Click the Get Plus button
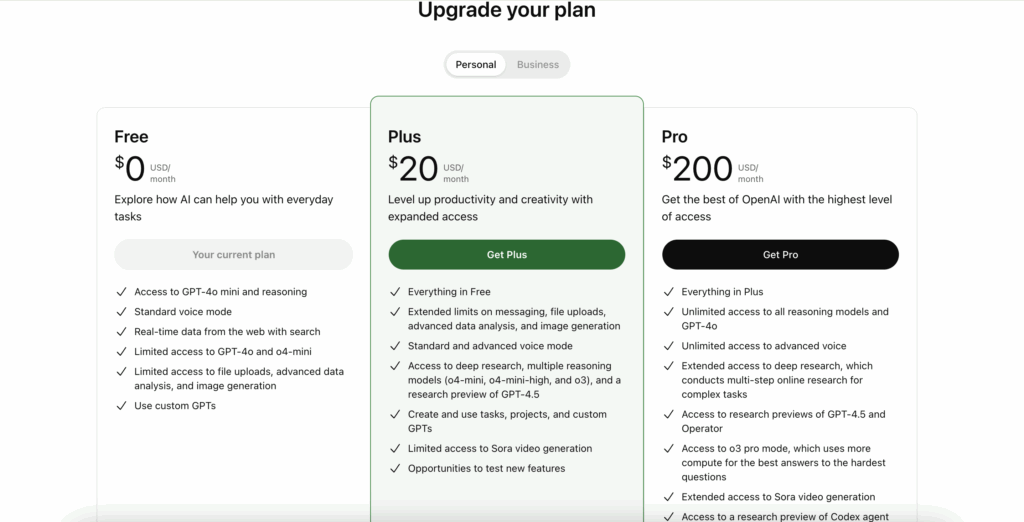Viewport: 1024px width, 522px height. (507, 255)
